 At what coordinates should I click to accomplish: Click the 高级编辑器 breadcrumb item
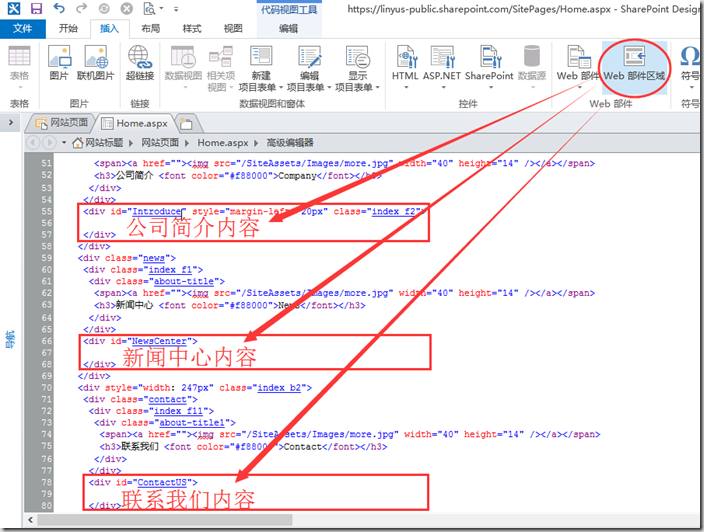point(290,143)
